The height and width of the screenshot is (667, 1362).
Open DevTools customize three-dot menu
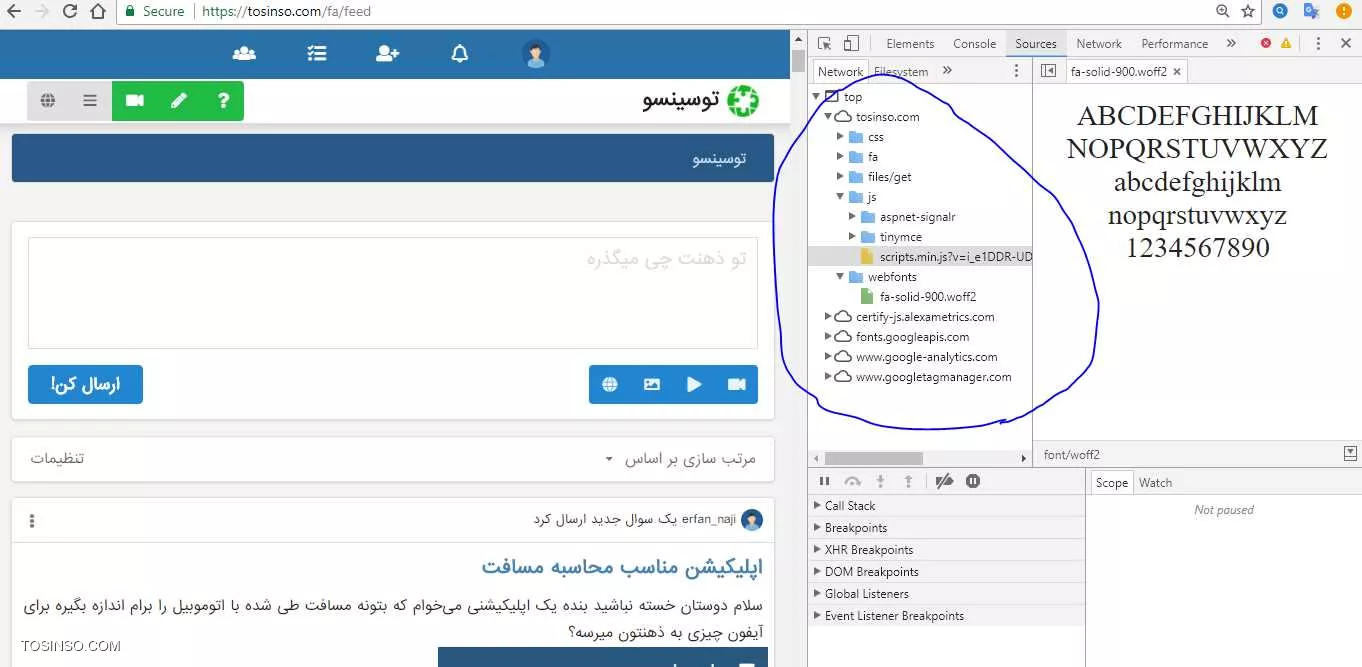point(1318,43)
